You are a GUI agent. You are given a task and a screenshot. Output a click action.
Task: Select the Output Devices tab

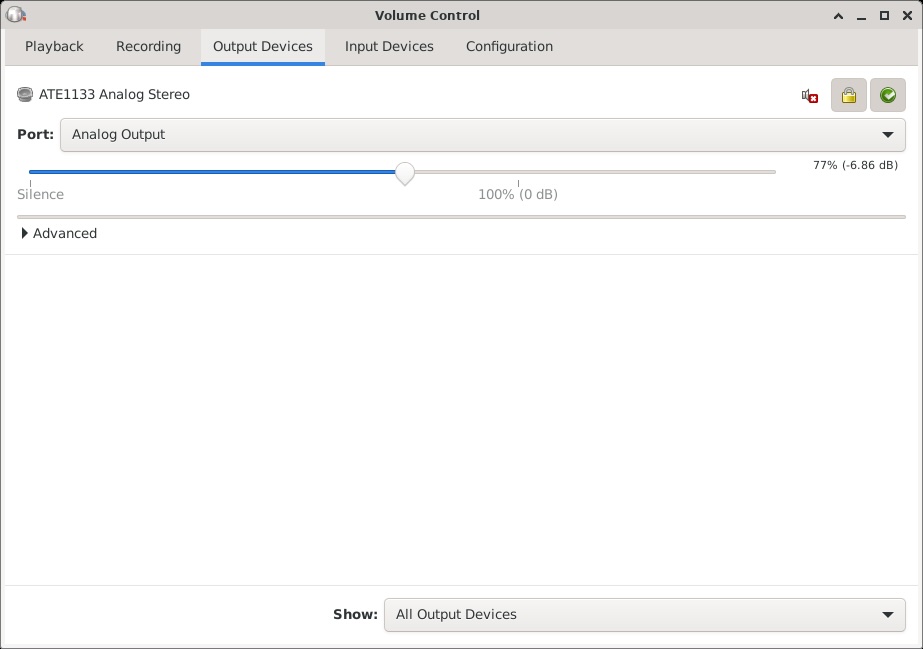(x=263, y=46)
